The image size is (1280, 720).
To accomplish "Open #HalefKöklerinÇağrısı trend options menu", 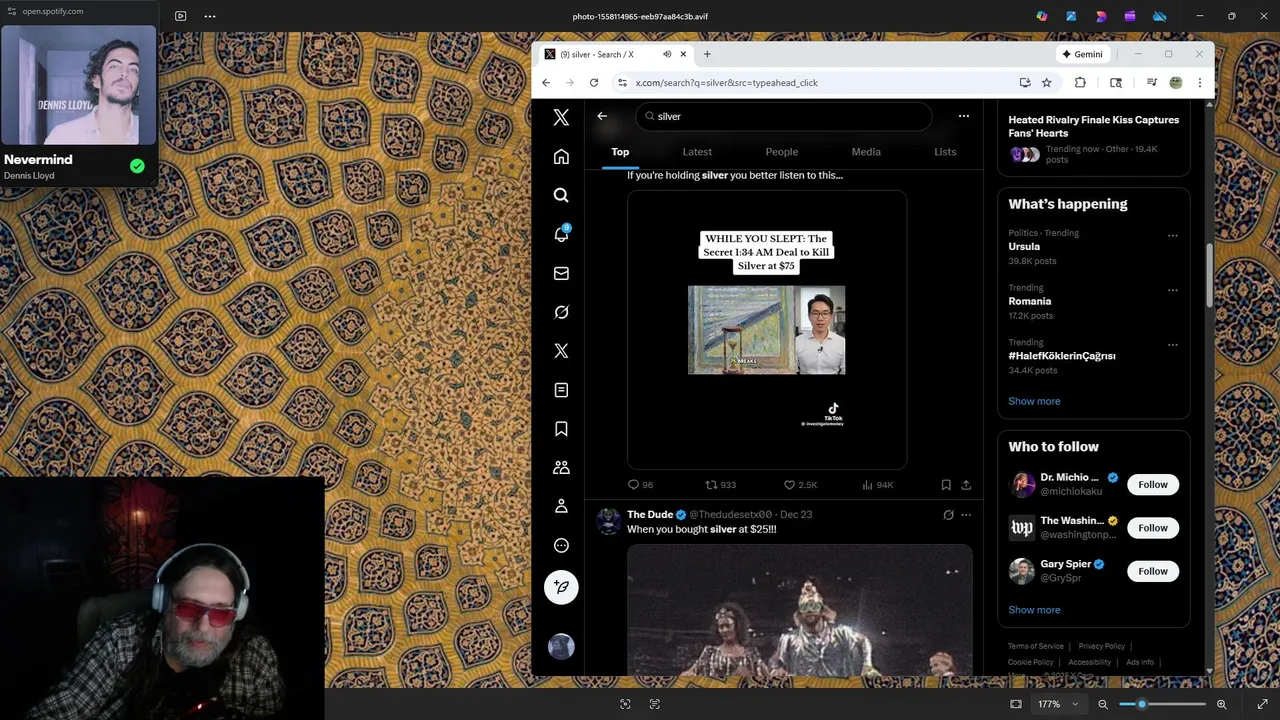I will (x=1173, y=345).
